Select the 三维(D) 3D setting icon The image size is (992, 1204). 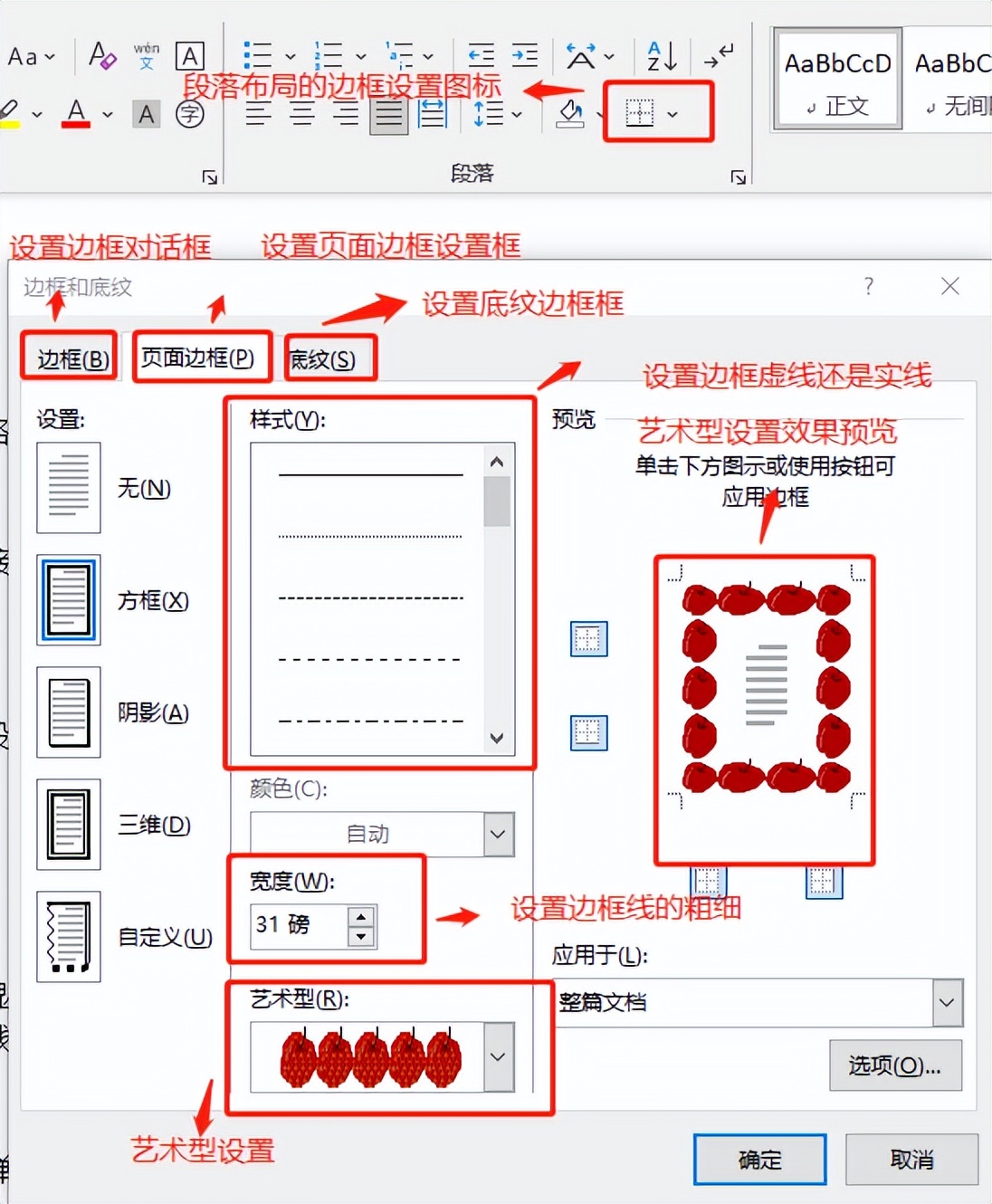(69, 825)
